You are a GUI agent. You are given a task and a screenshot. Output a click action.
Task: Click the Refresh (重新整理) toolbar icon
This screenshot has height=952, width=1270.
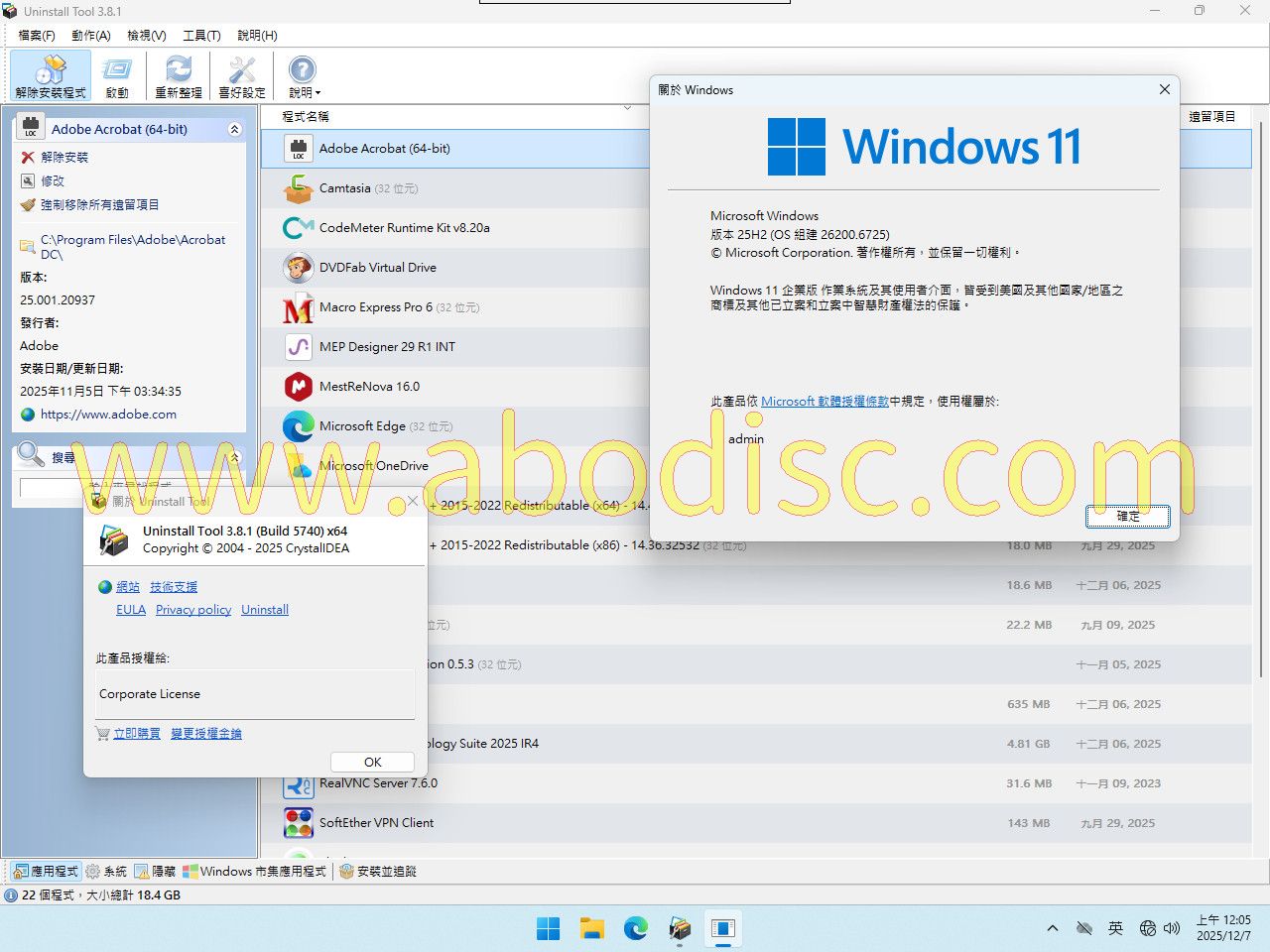(179, 75)
